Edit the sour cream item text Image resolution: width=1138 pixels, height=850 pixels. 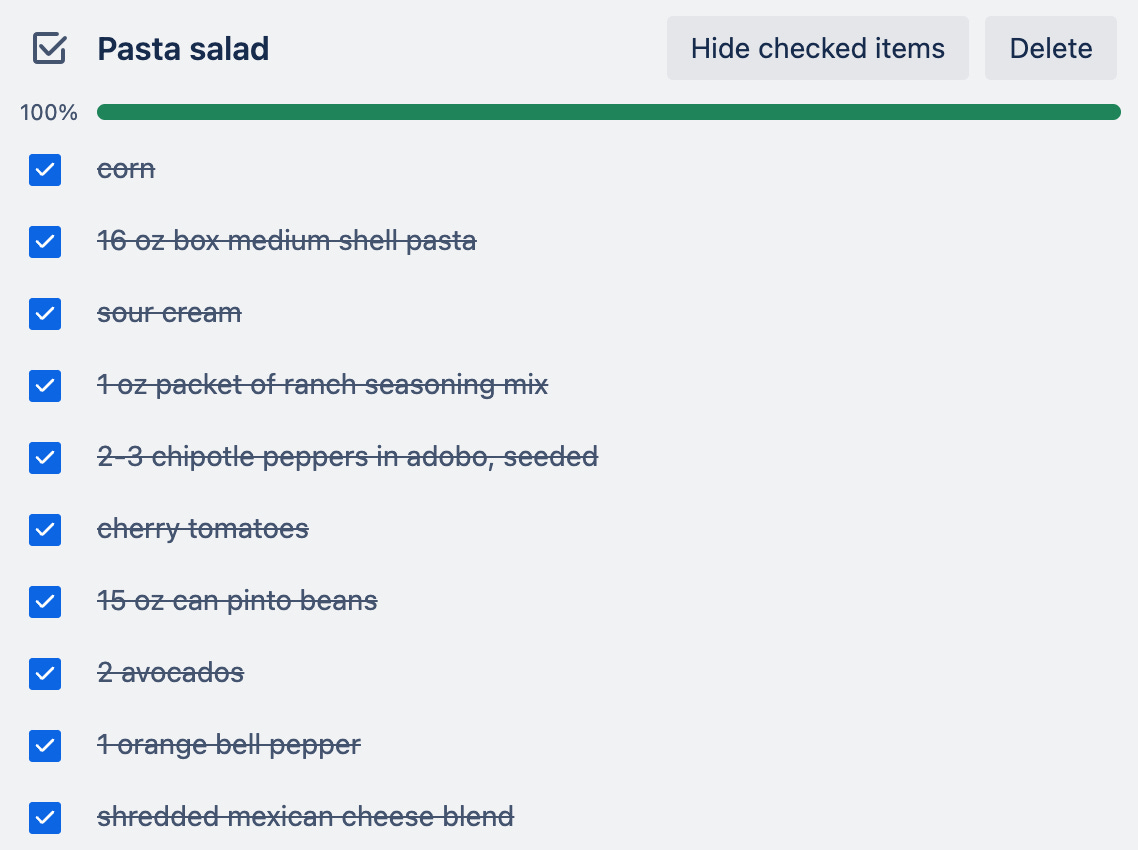coord(169,313)
